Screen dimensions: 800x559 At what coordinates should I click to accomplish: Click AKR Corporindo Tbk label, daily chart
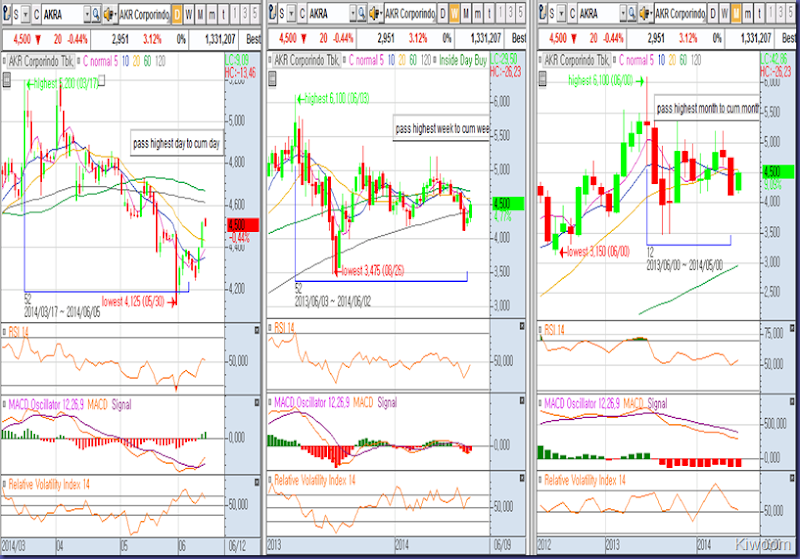tap(41, 61)
